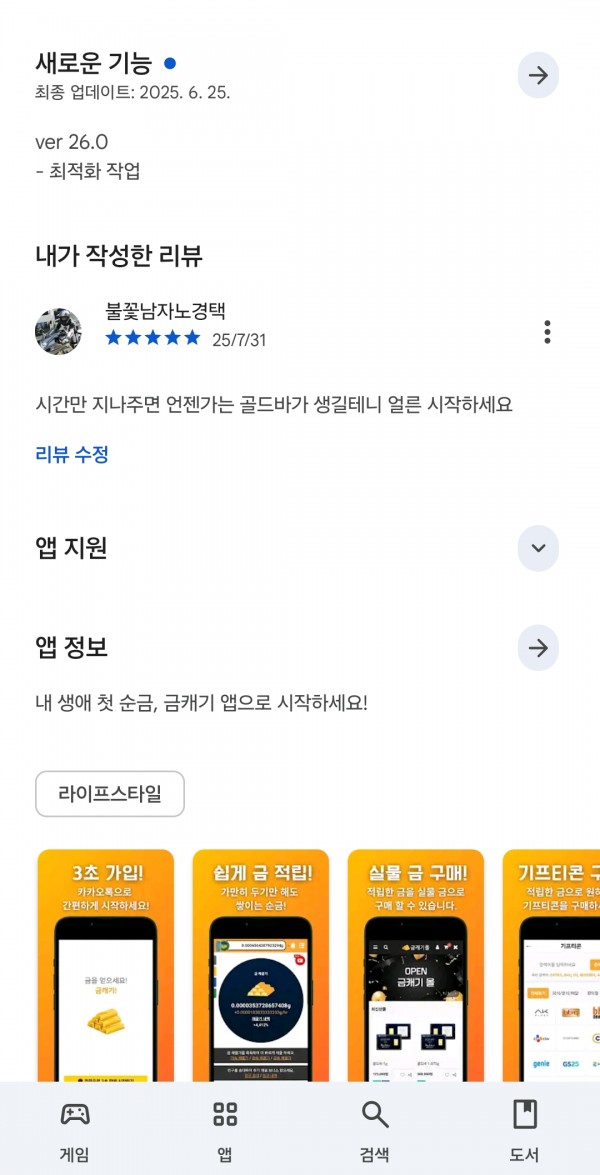This screenshot has height=1175, width=600.
Task: Open the 새로운 기능 arrow button
Action: tap(538, 75)
